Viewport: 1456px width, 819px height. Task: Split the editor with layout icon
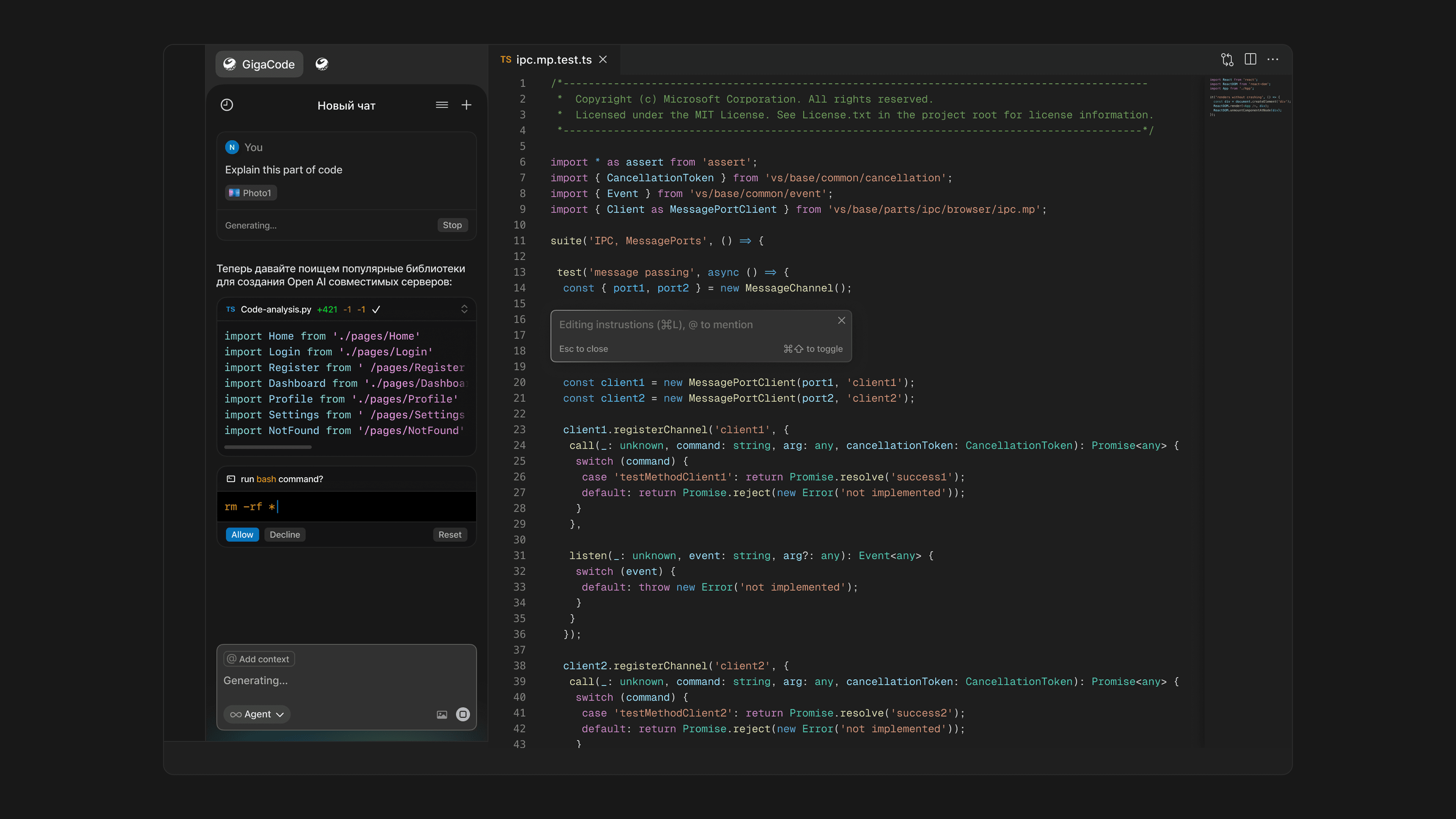coord(1250,60)
